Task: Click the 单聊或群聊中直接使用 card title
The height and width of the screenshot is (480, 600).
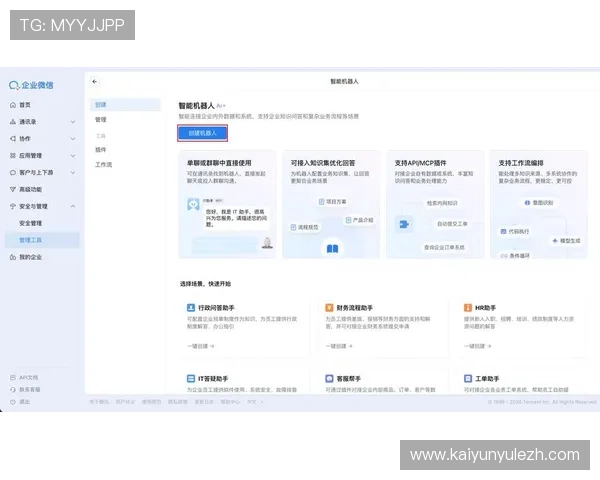Action: pos(219,163)
